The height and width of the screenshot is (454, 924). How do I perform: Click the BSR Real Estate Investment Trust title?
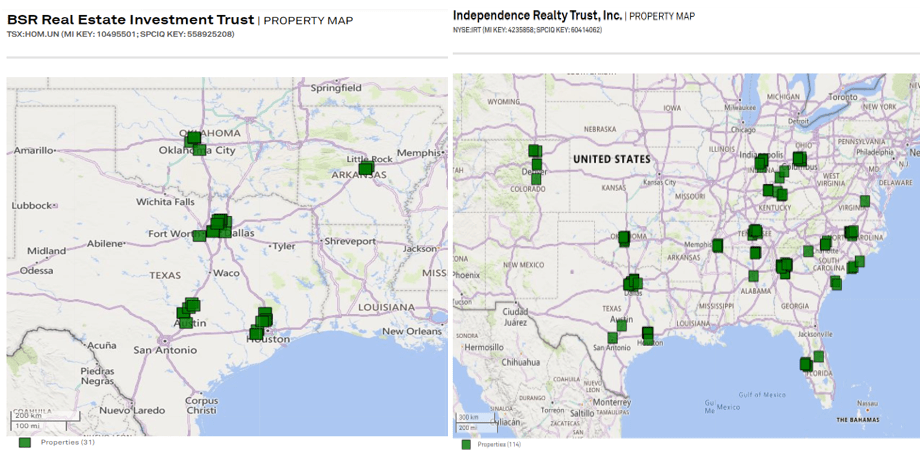click(131, 20)
